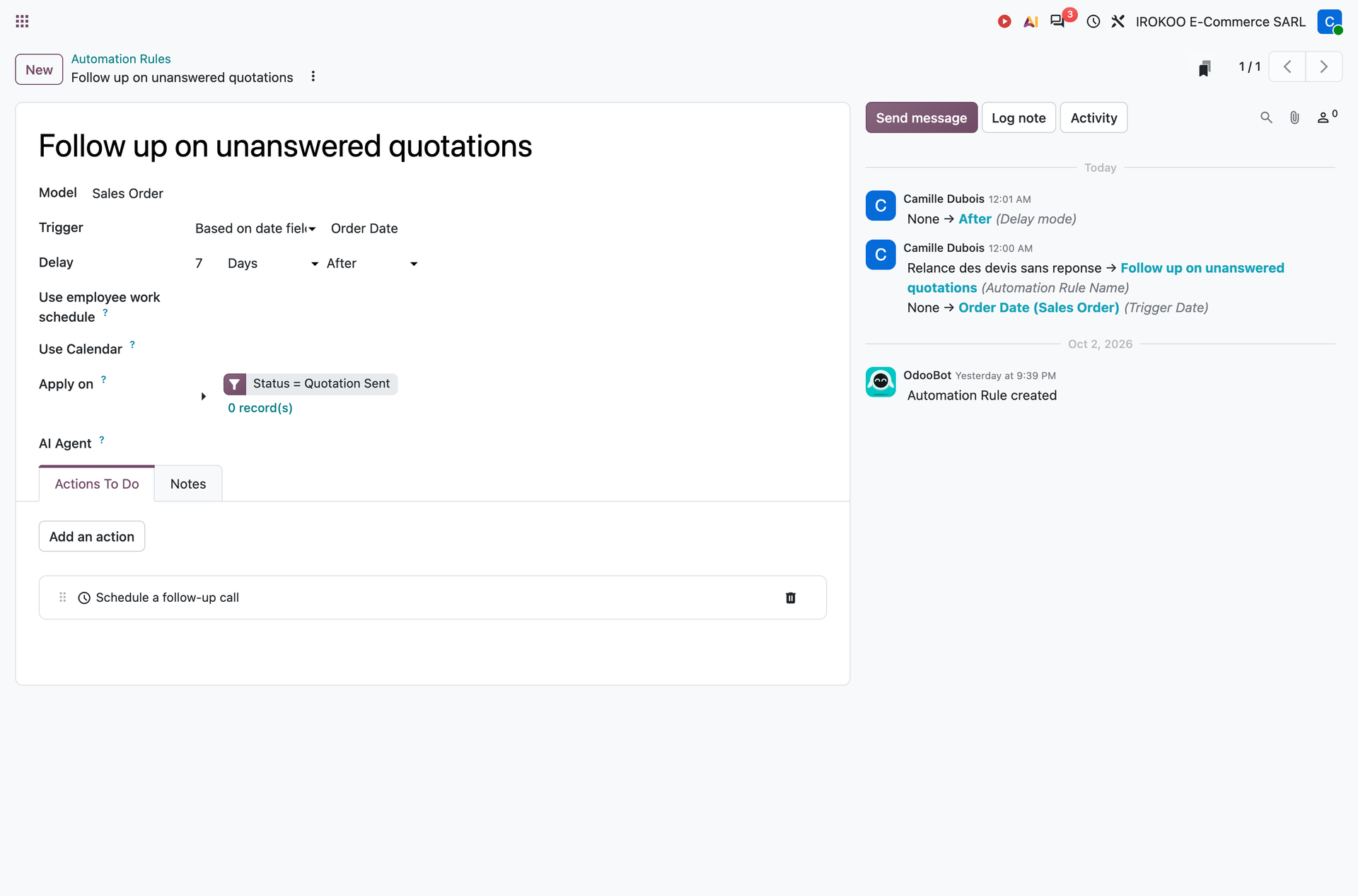This screenshot has width=1358, height=896.
Task: Open the Delay mode dropdown showing After
Action: [x=372, y=264]
